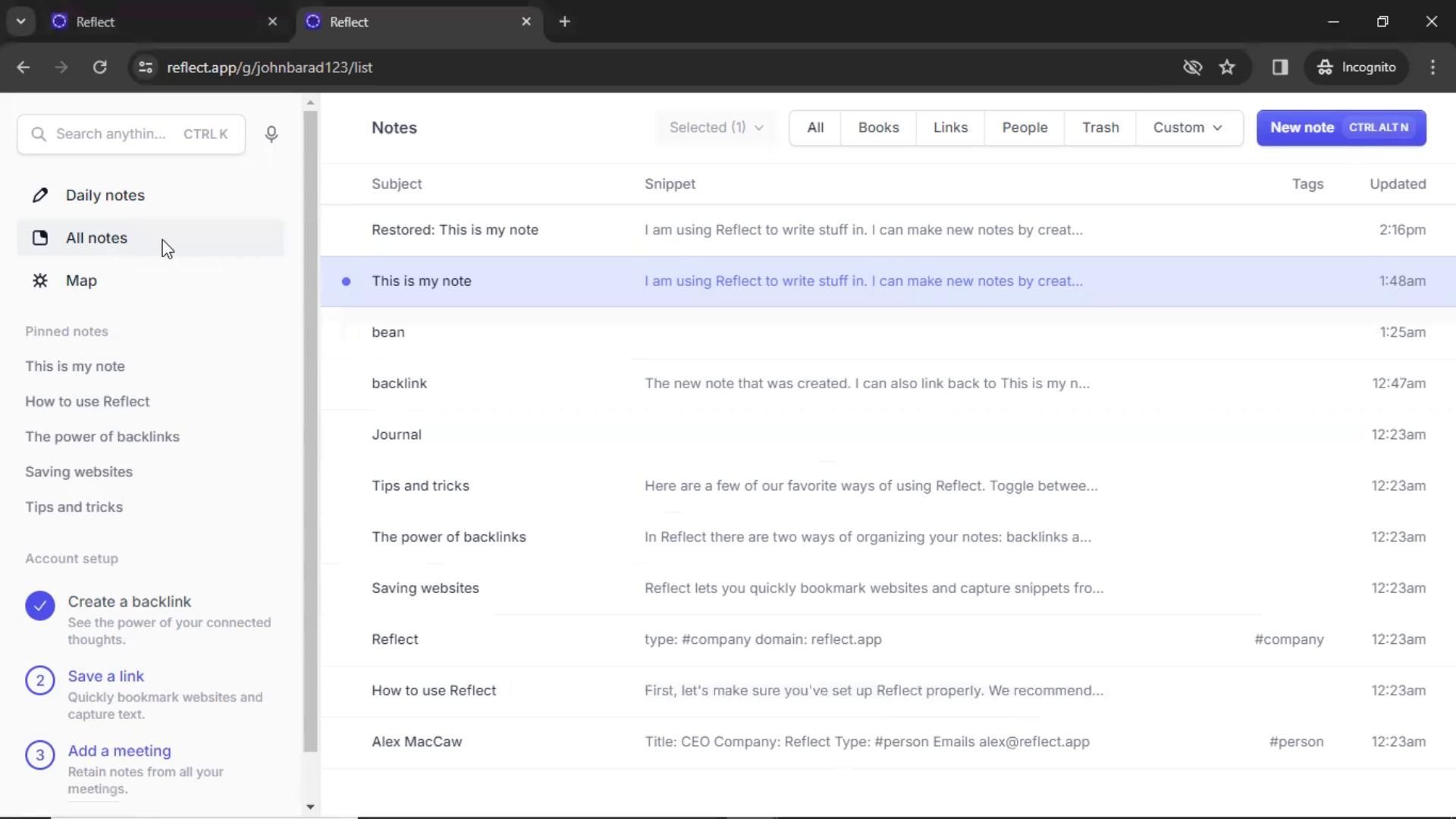This screenshot has height=819, width=1456.
Task: Click the sidebar scroll up arrow
Action: [x=310, y=102]
